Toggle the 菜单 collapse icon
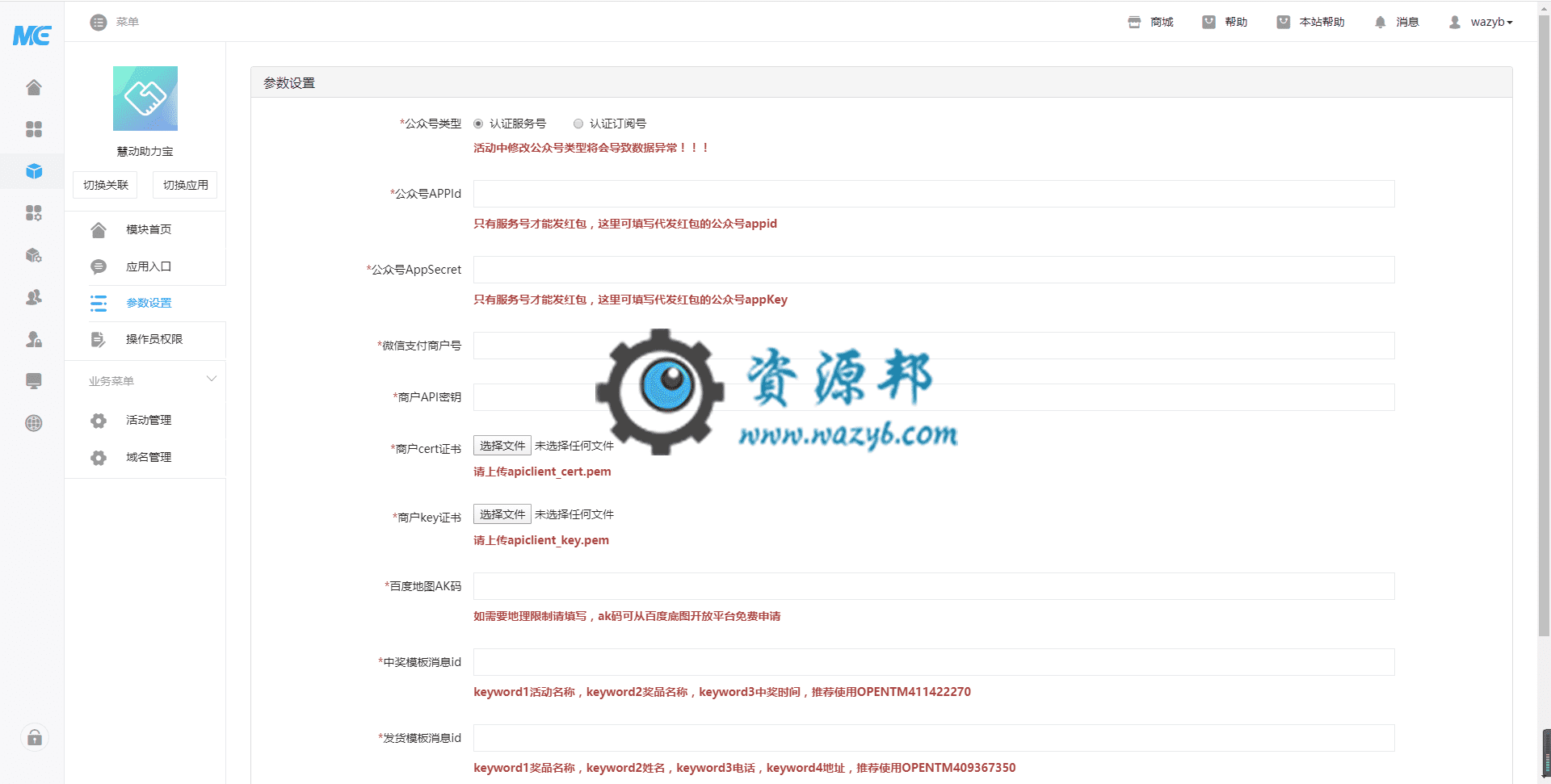The image size is (1551, 784). [99, 23]
